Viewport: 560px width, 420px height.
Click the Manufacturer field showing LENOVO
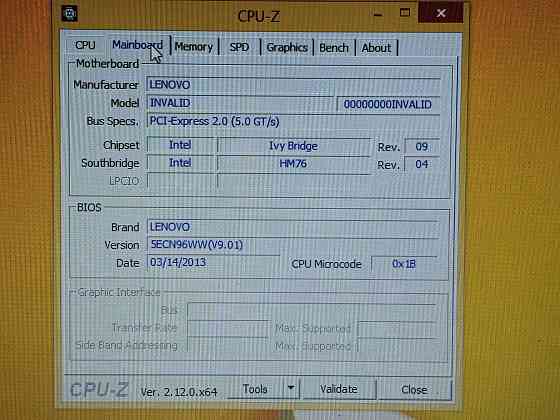(293, 85)
